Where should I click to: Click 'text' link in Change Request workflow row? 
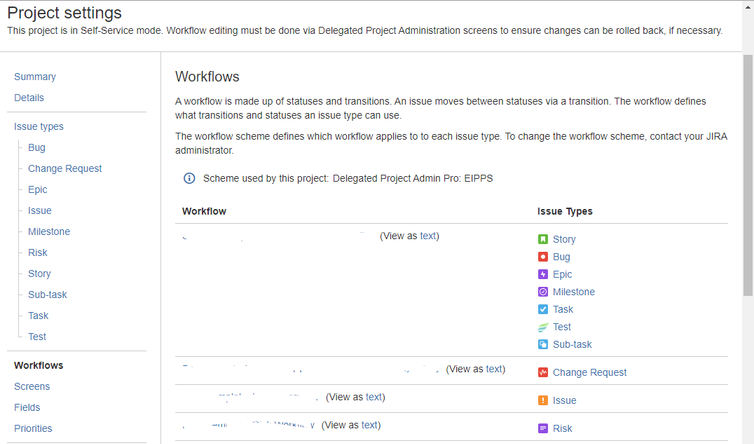494,369
